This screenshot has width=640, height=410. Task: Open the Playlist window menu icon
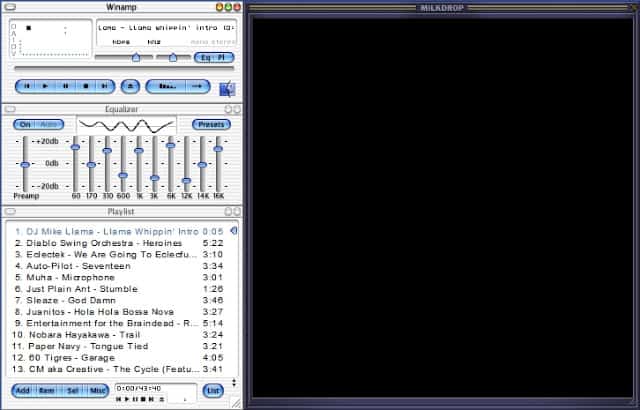(x=11, y=211)
